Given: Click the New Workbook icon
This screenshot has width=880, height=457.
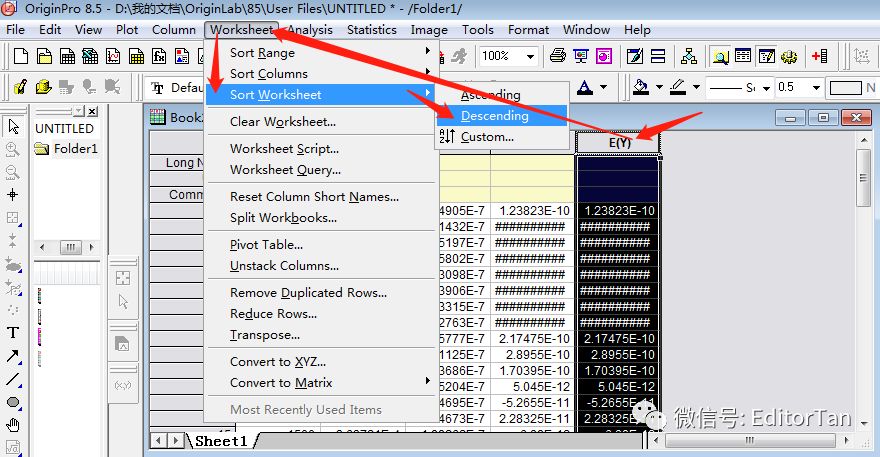Looking at the screenshot, I should 67,56.
